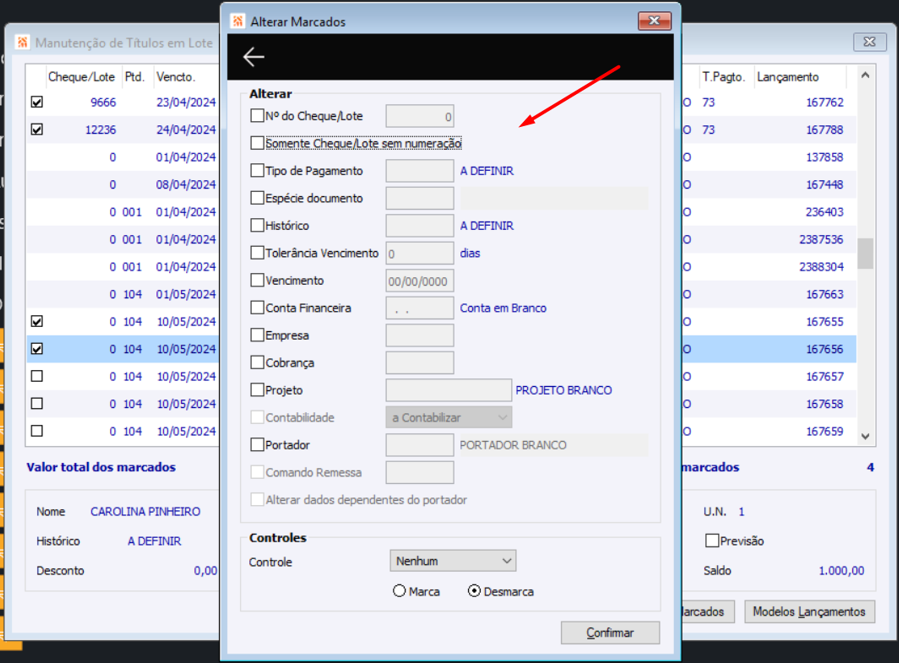
Task: Uncheck the row with cheque 9666
Action: (37, 102)
